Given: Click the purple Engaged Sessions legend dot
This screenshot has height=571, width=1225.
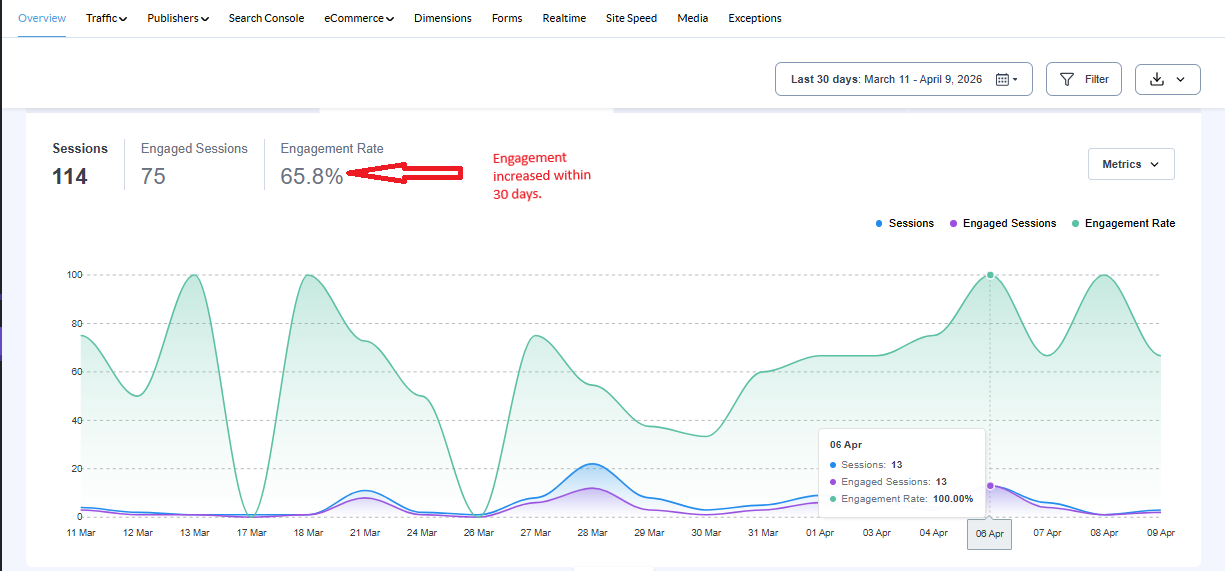Looking at the screenshot, I should (x=953, y=223).
